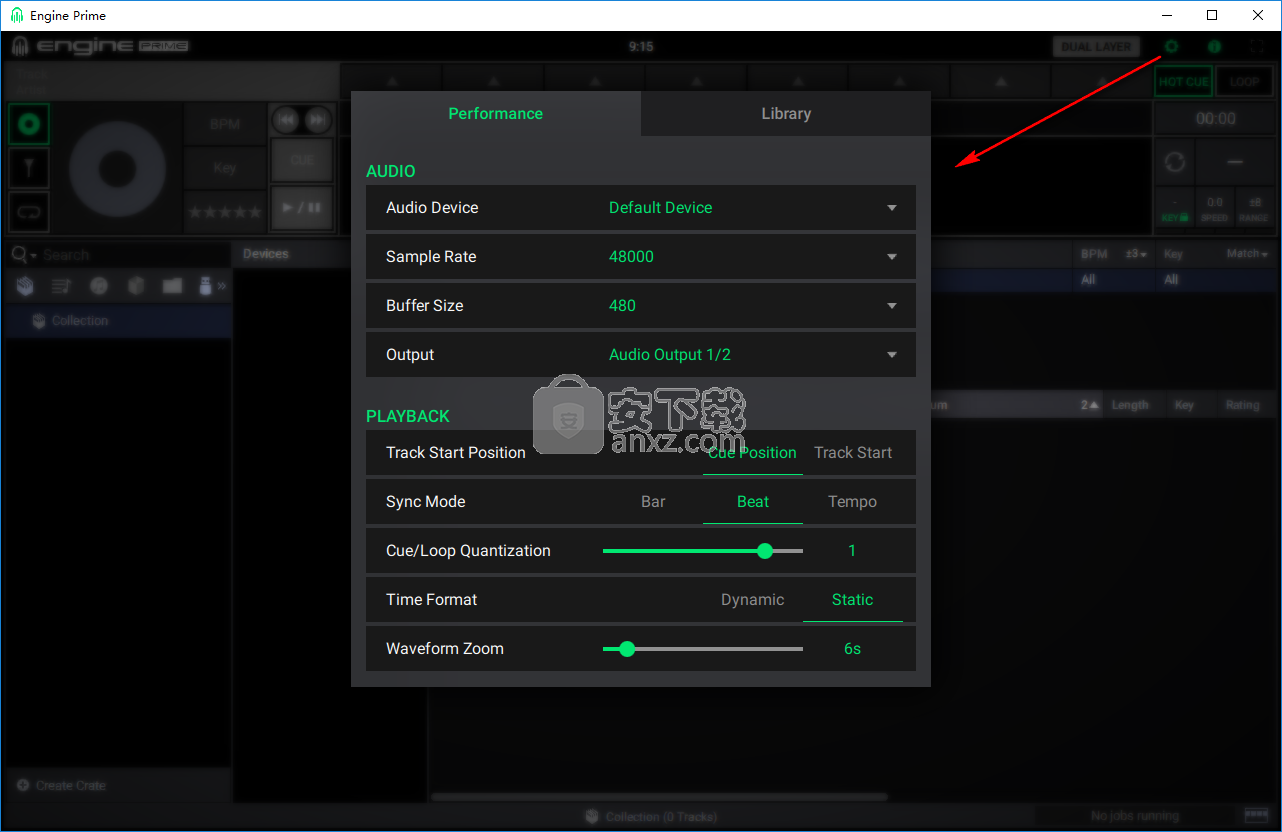The width and height of the screenshot is (1282, 832).
Task: Toggle the KEY lock icon
Action: [1174, 209]
